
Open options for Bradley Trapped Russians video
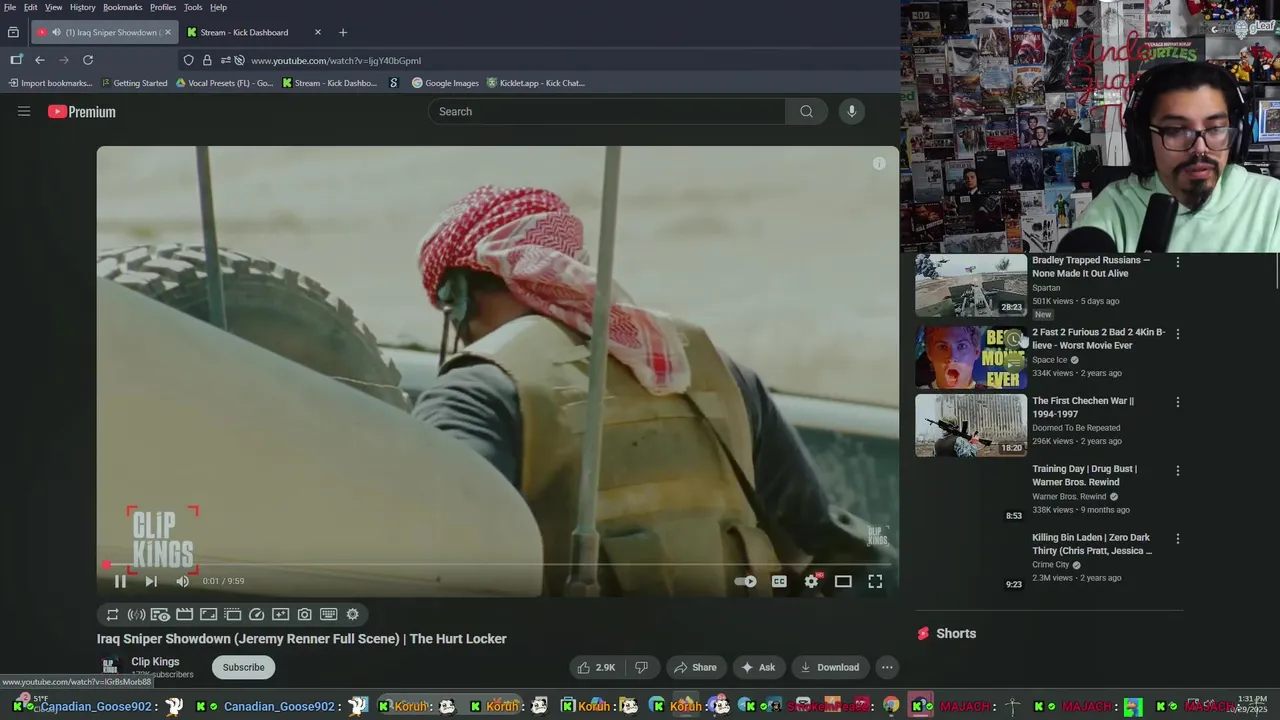[1177, 262]
